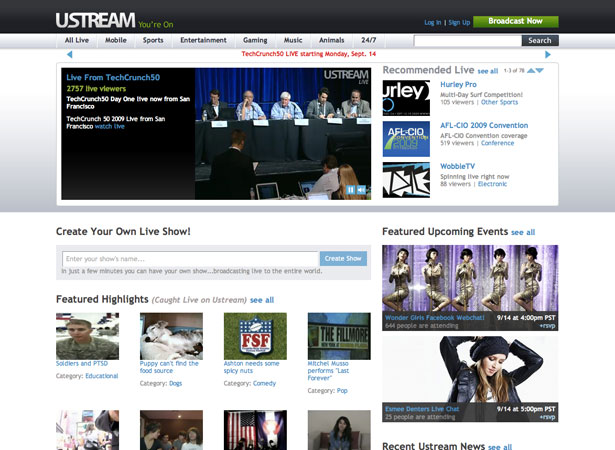The width and height of the screenshot is (615, 450).
Task: Open the Educational category link
Action: click(102, 376)
